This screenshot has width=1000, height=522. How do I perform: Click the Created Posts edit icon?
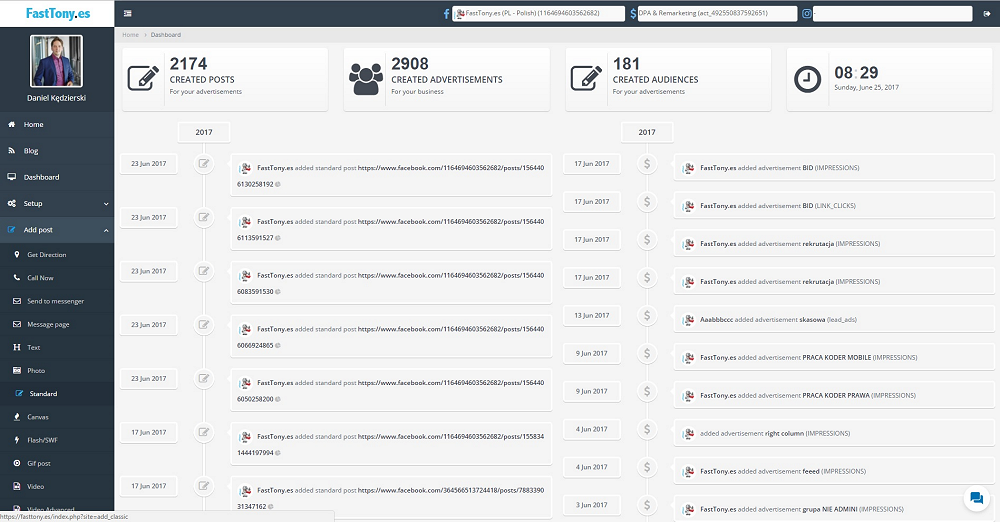(x=143, y=78)
